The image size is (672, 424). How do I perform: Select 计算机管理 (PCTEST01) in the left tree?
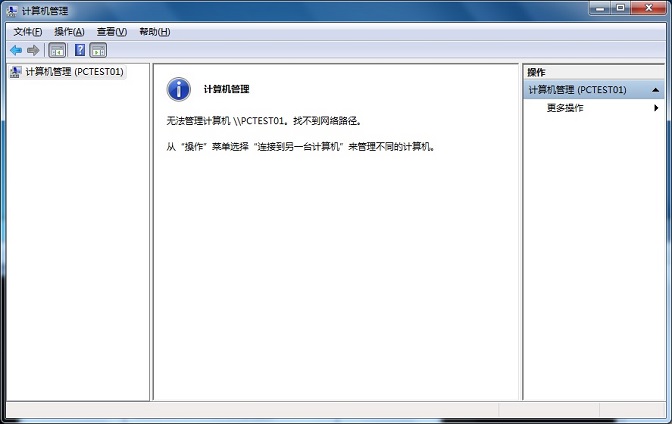pyautogui.click(x=74, y=72)
